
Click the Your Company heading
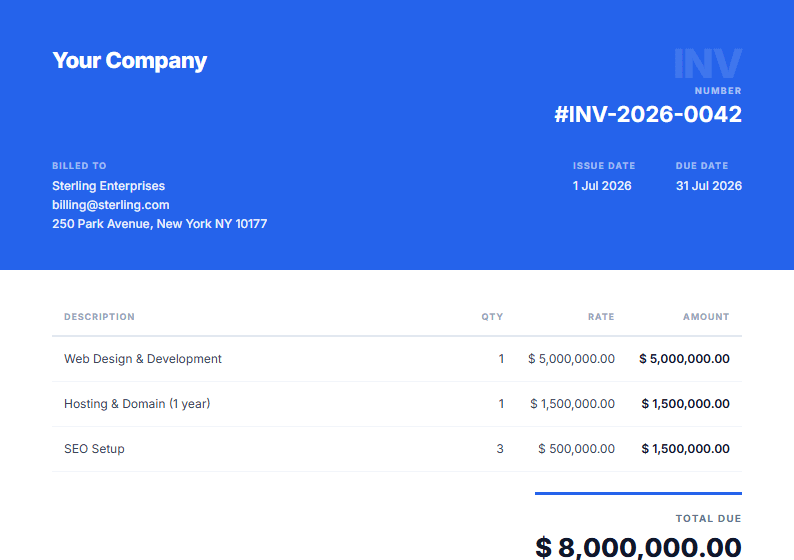(130, 61)
